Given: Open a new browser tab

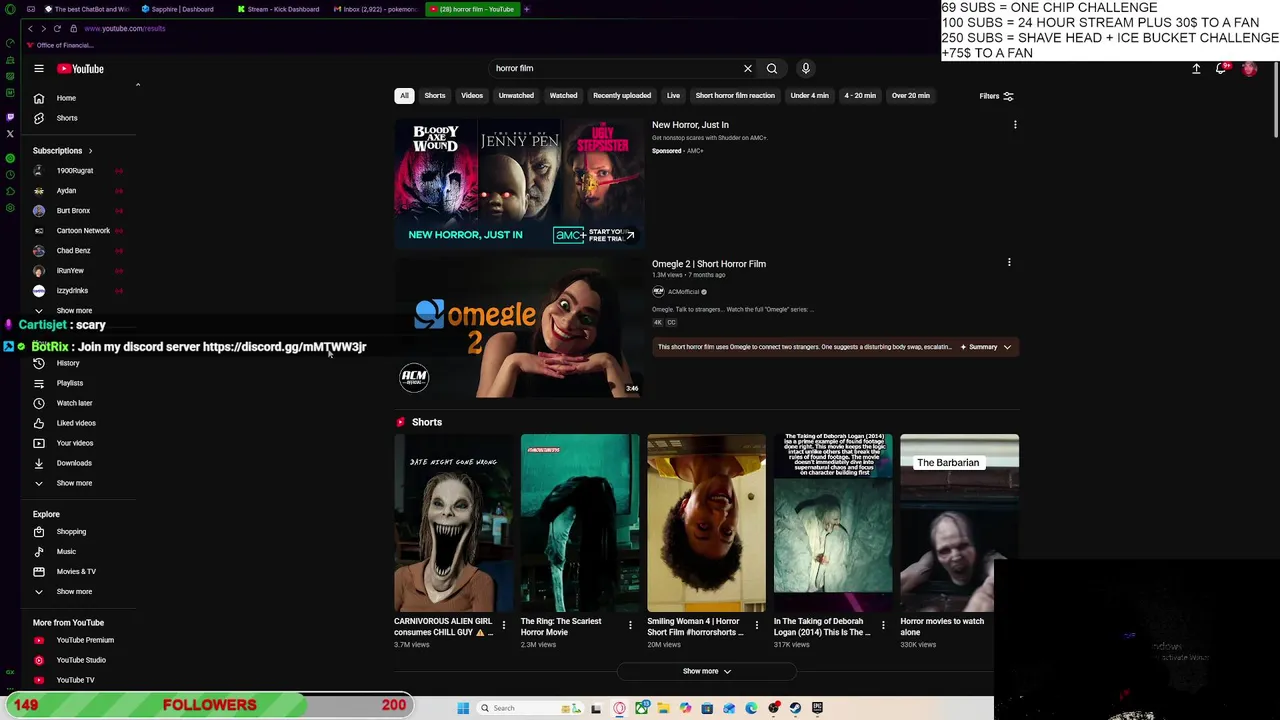Looking at the screenshot, I should (526, 9).
